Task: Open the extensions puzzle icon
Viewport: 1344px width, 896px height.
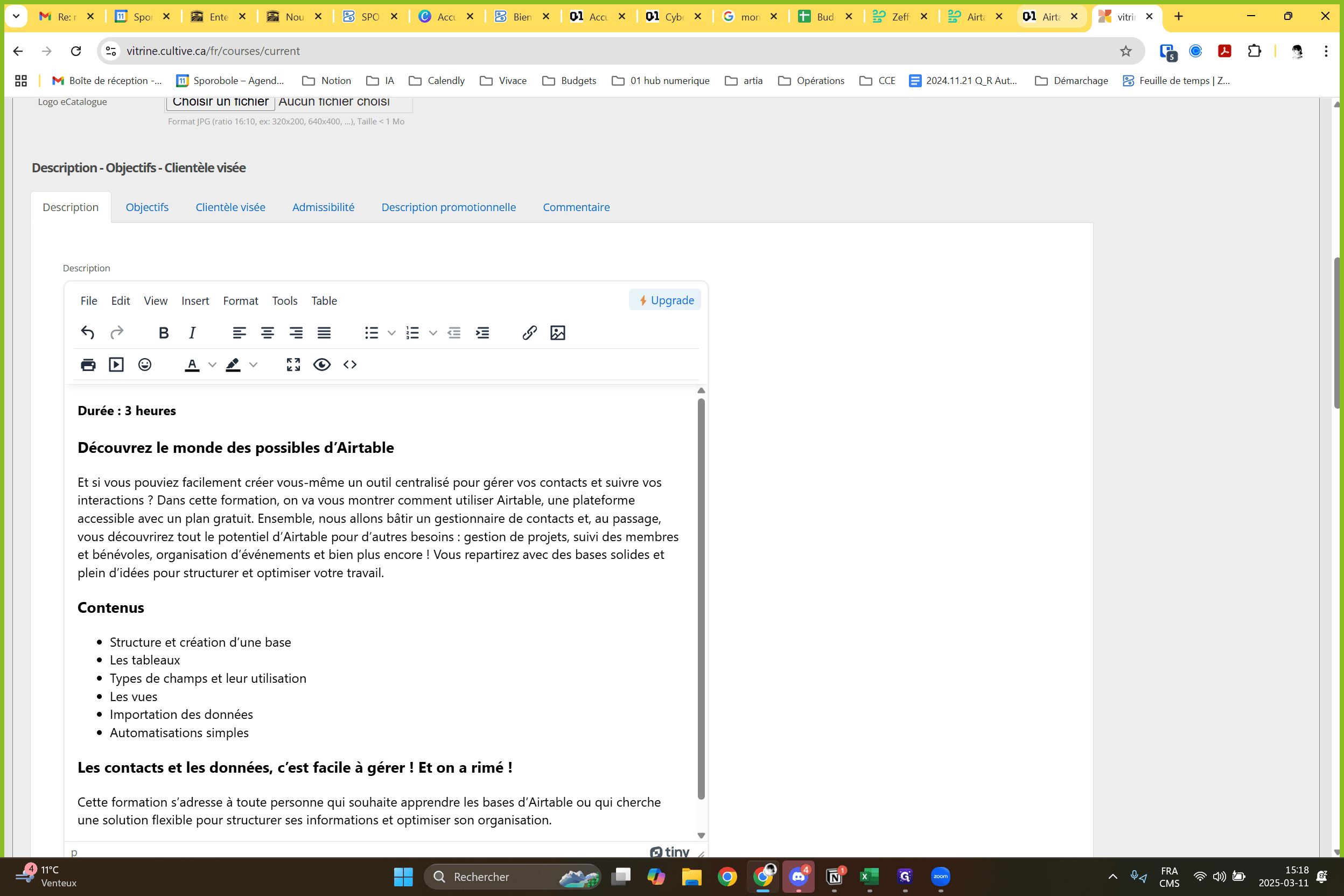Action: coord(1254,51)
